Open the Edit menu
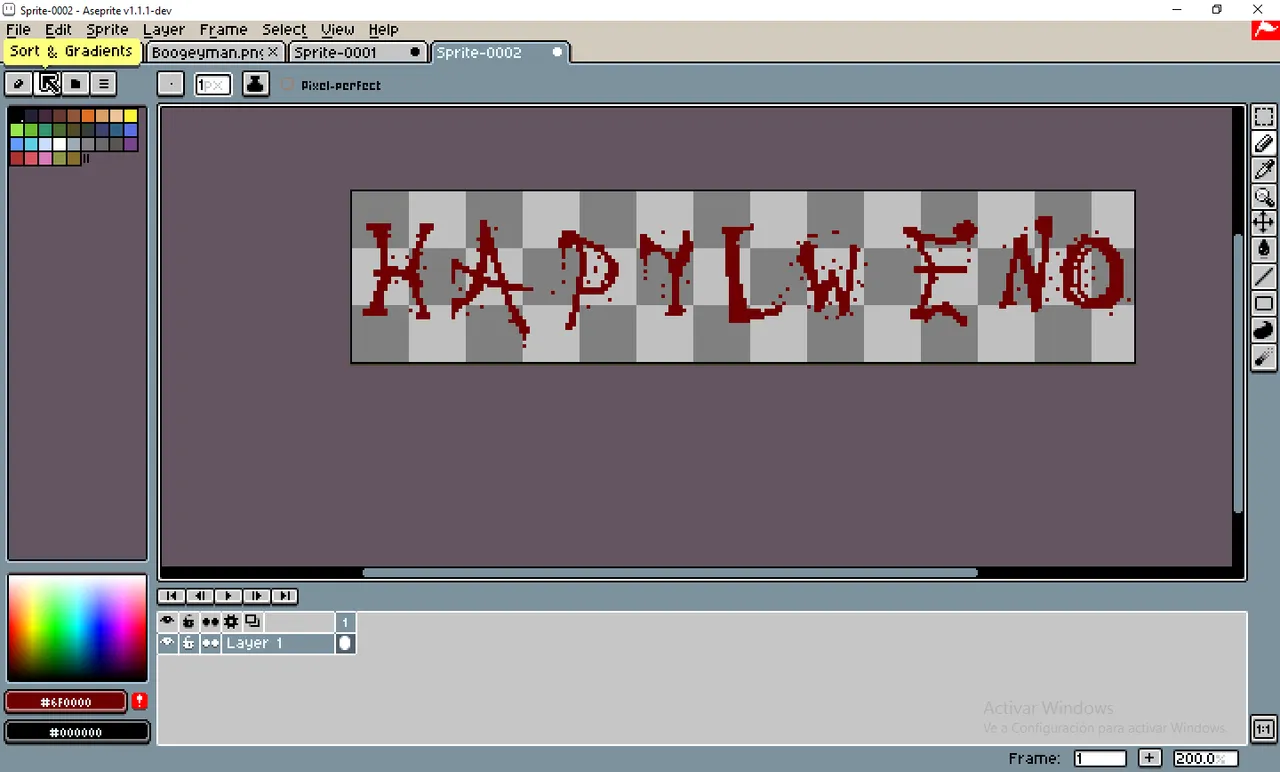 point(58,30)
